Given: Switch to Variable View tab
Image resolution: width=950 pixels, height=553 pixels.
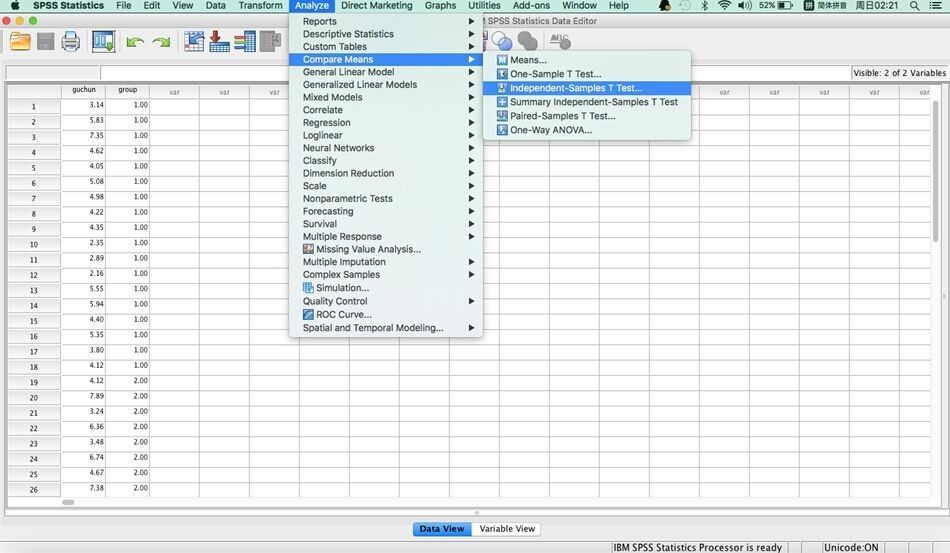Looking at the screenshot, I should pyautogui.click(x=507, y=529).
